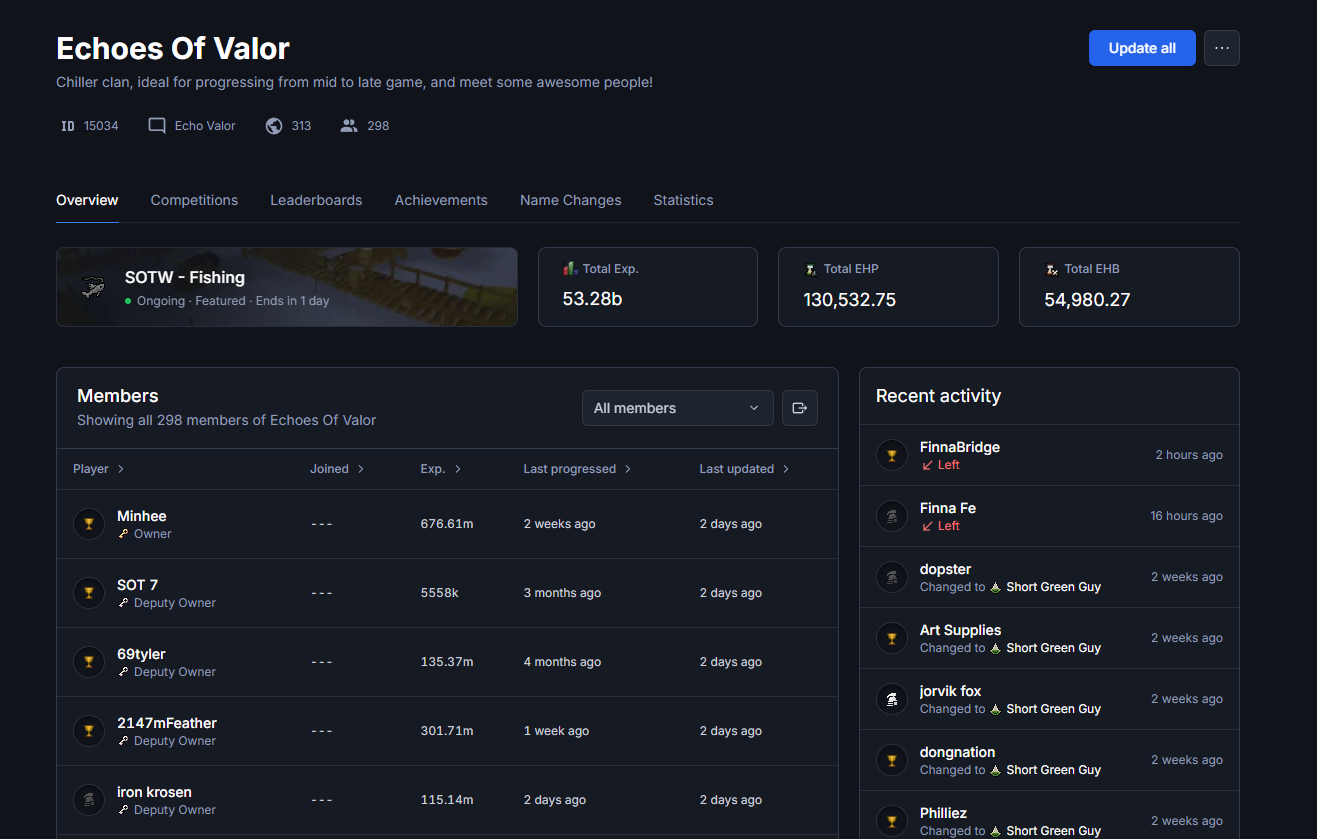Open the three-dots more options menu
The height and width of the screenshot is (839, 1317).
coord(1221,48)
